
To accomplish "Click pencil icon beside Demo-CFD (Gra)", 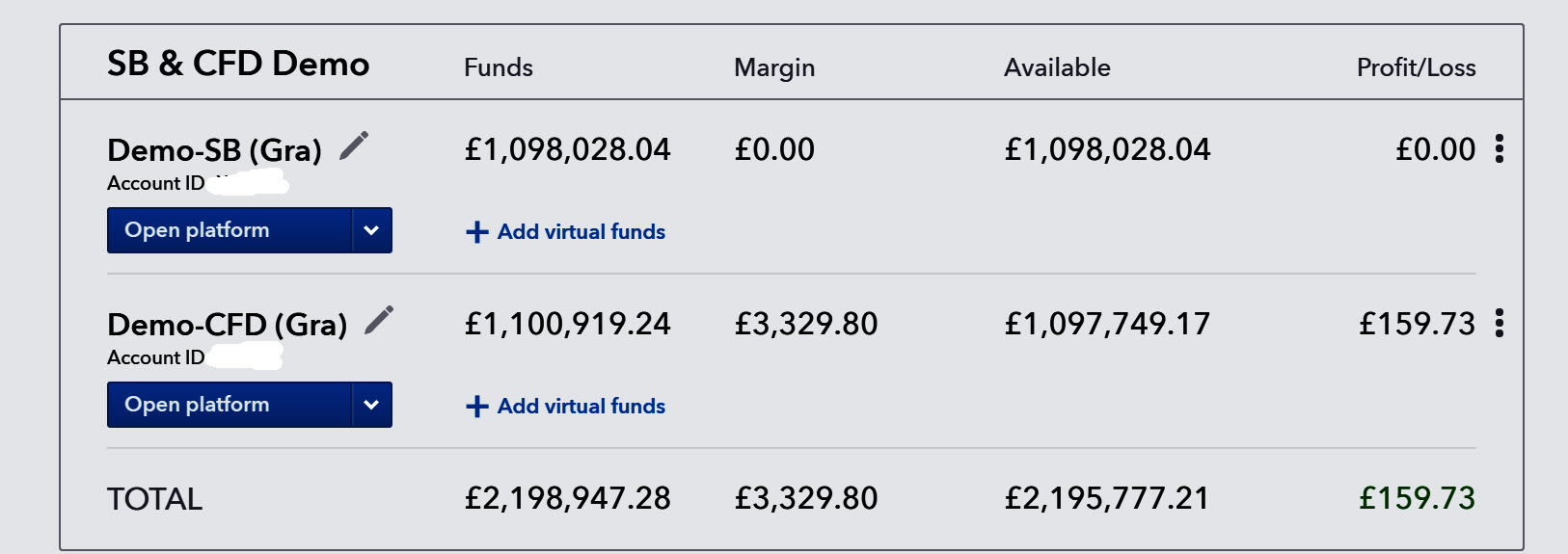I will coord(379,320).
